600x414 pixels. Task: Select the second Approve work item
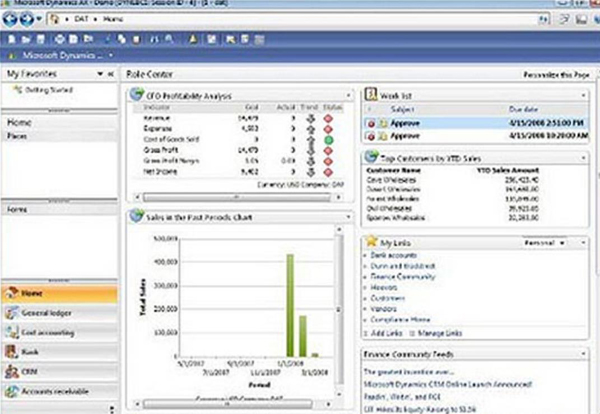[475, 136]
